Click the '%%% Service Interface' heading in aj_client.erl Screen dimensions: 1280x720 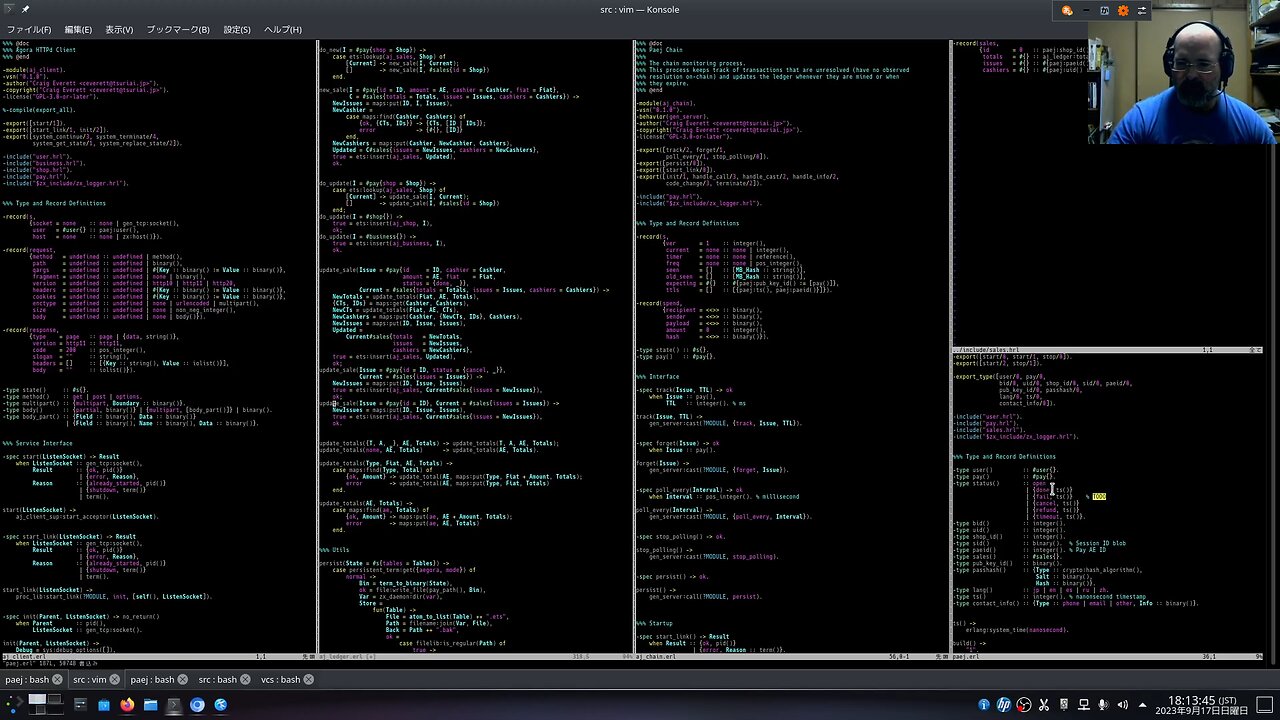pos(37,443)
